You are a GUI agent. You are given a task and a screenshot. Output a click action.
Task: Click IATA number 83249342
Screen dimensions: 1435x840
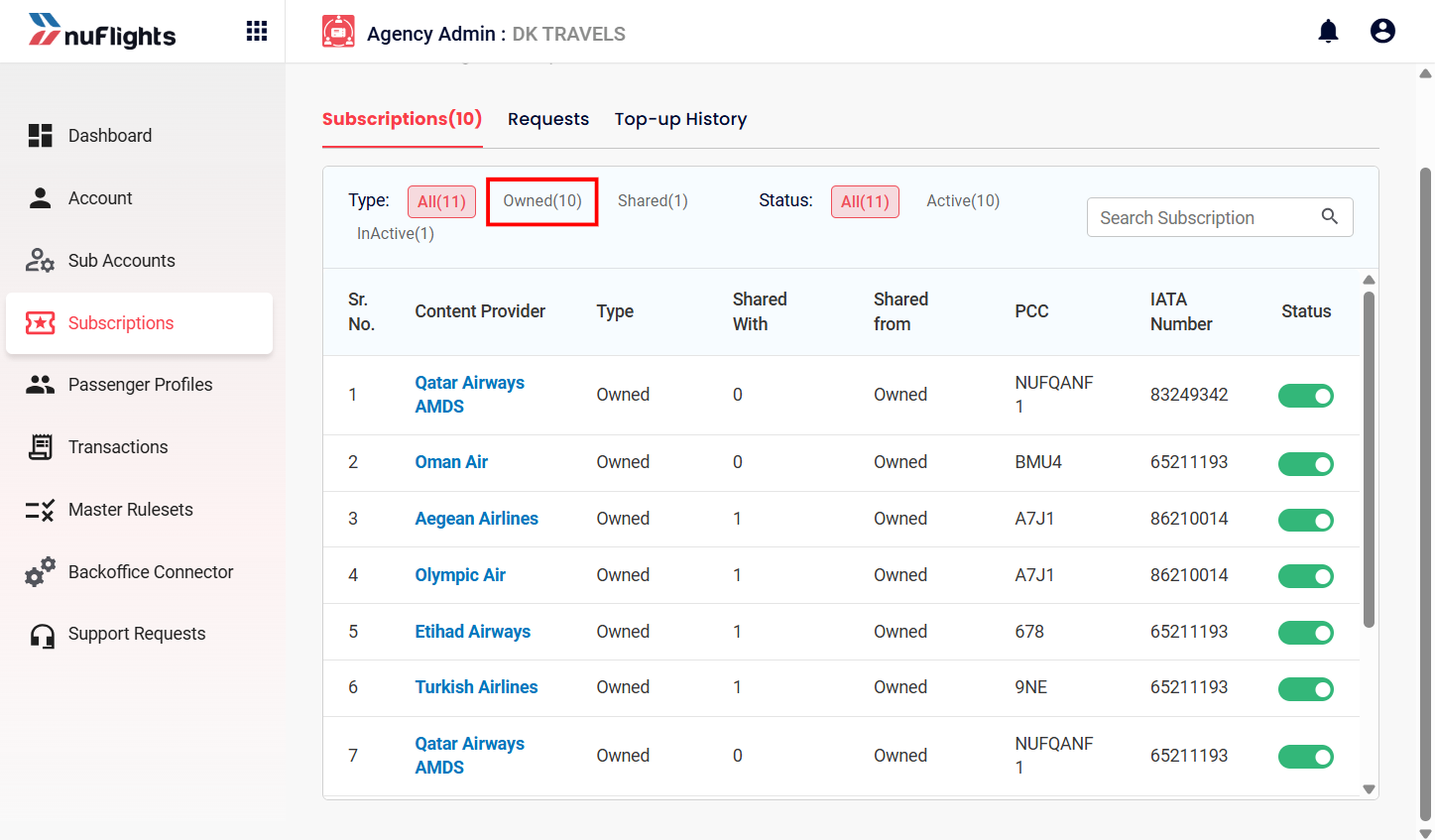(x=1189, y=395)
